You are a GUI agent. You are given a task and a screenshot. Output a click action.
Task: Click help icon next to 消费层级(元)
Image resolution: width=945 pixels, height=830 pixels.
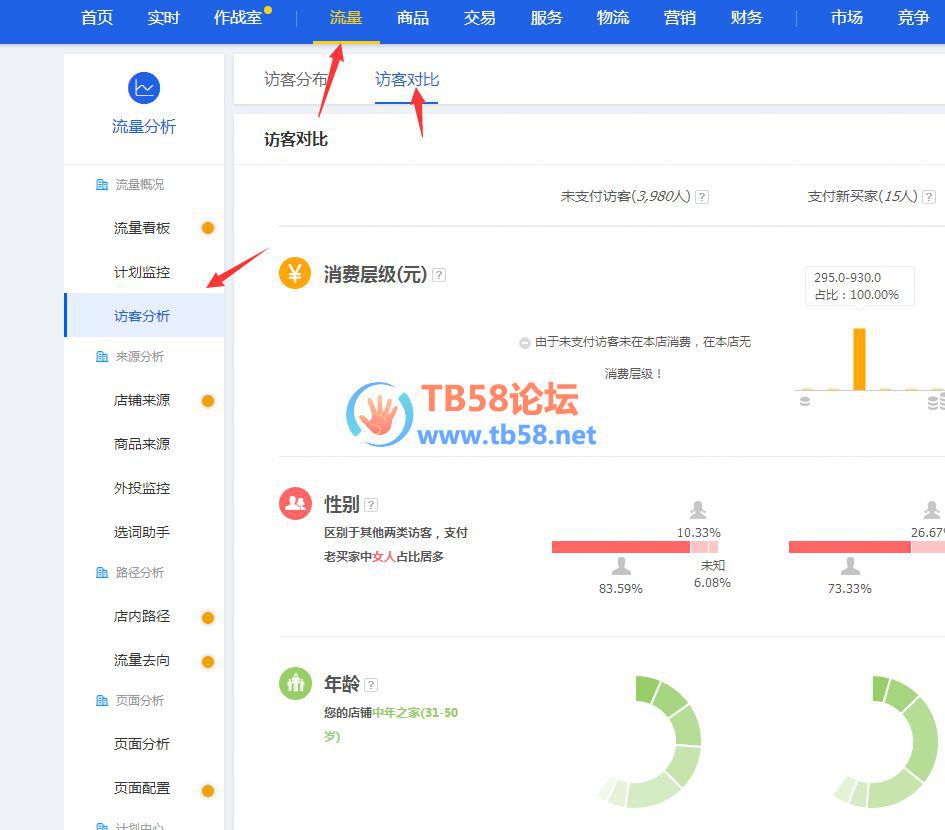click(x=439, y=275)
